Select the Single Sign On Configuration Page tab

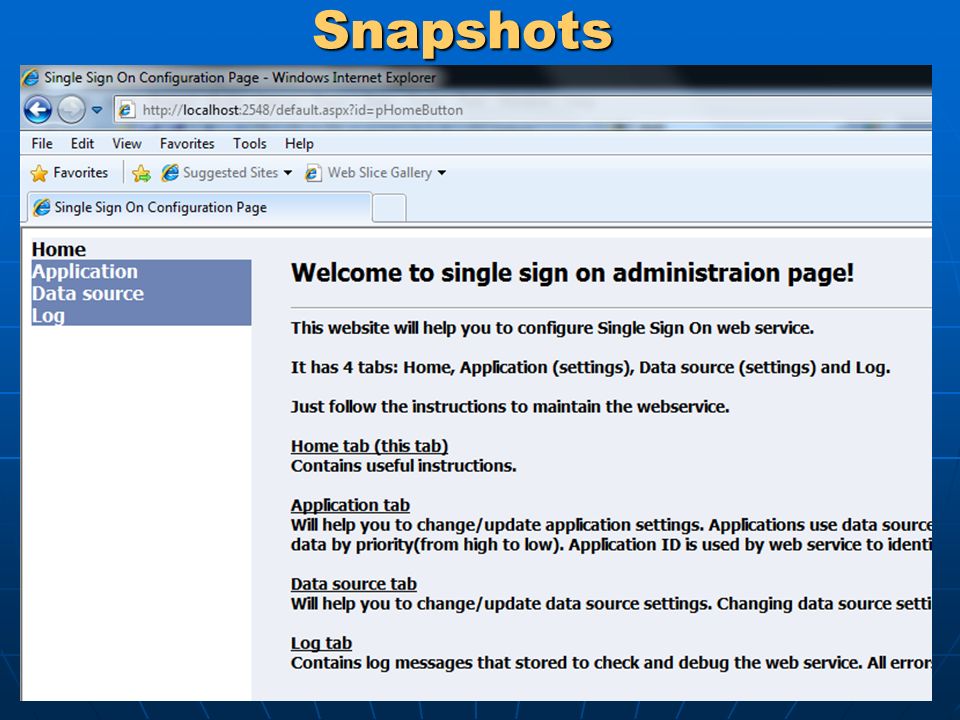click(x=199, y=208)
